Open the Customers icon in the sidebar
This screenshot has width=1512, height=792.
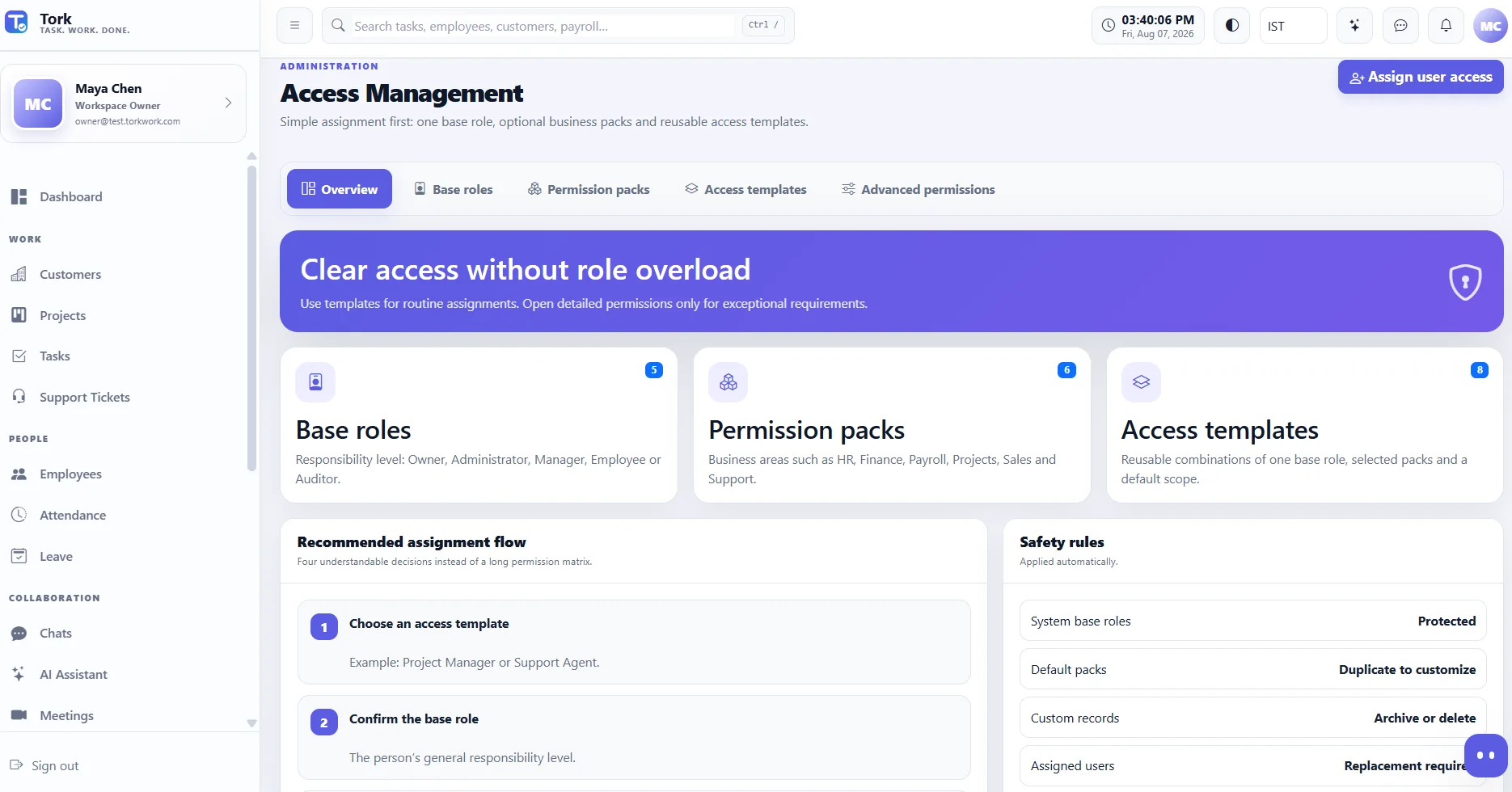coord(19,274)
